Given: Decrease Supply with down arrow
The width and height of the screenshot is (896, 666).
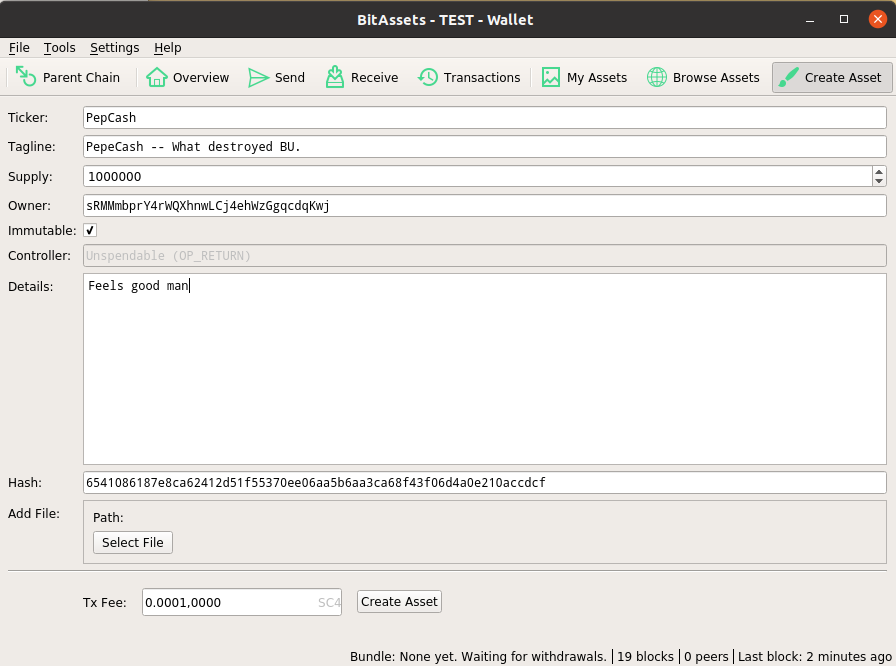Looking at the screenshot, I should 879,181.
